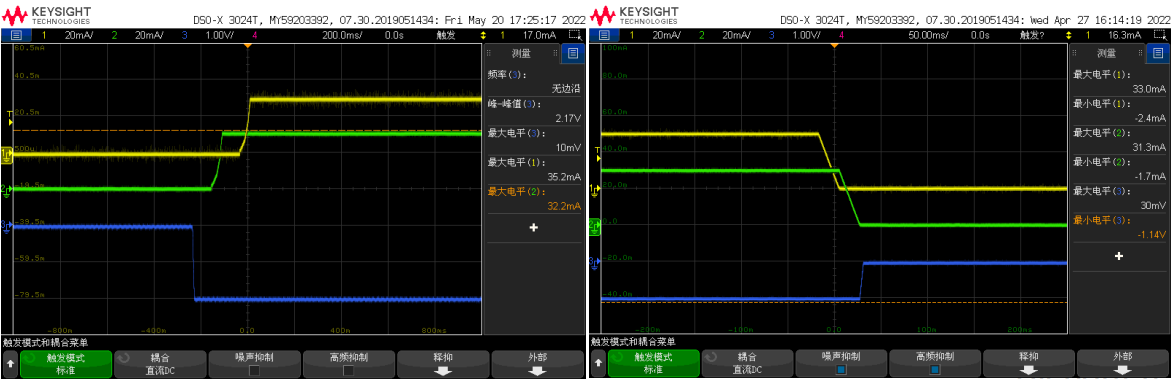Screen dimensions: 1171x379
Task: Open 外部 submenu on the 50.00ms/ scope
Action: pos(1122,363)
